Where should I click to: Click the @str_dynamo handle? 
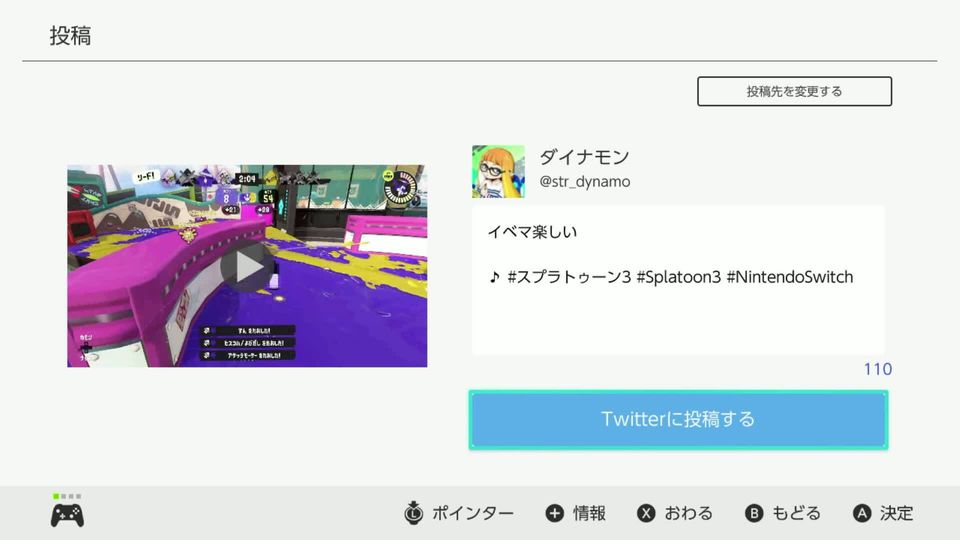[x=584, y=182]
